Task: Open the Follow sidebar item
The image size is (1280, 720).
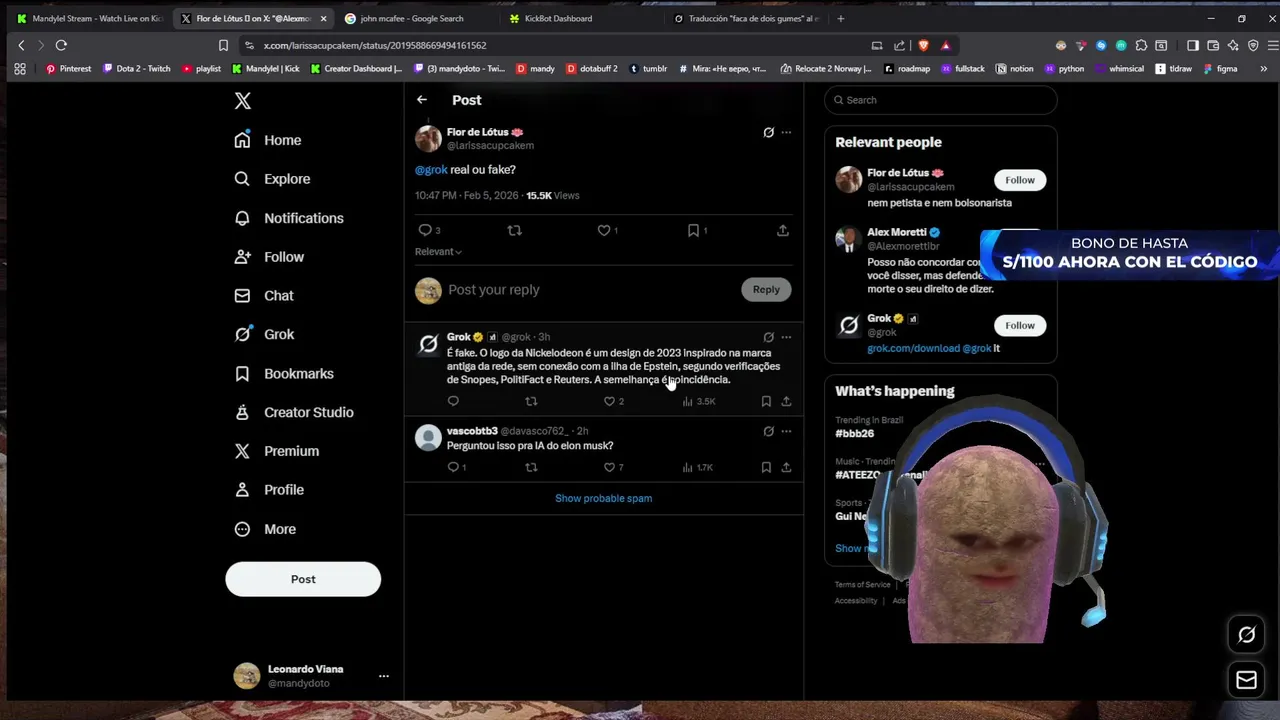Action: pyautogui.click(x=268, y=257)
